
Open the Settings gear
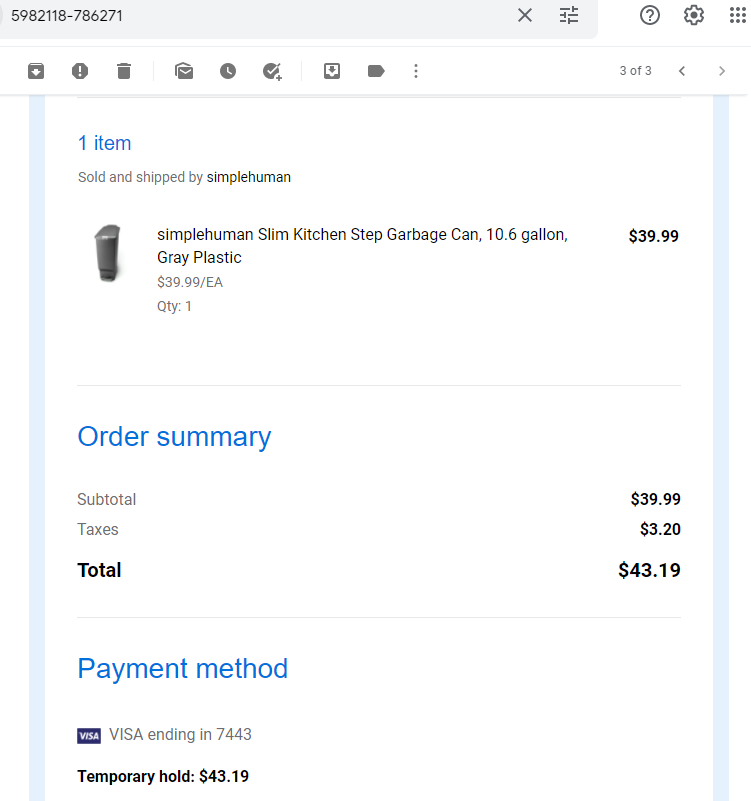tap(694, 15)
